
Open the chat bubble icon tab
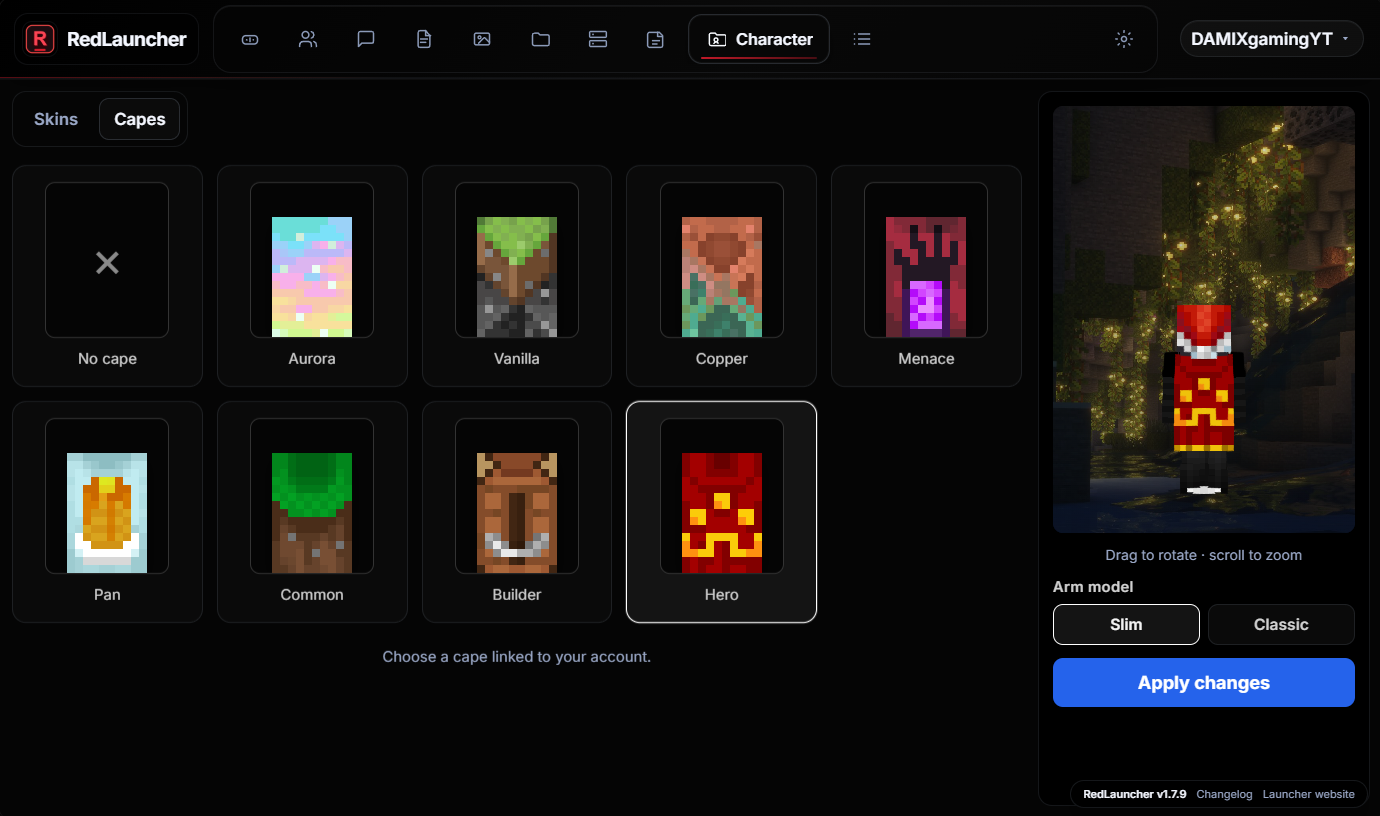[366, 39]
